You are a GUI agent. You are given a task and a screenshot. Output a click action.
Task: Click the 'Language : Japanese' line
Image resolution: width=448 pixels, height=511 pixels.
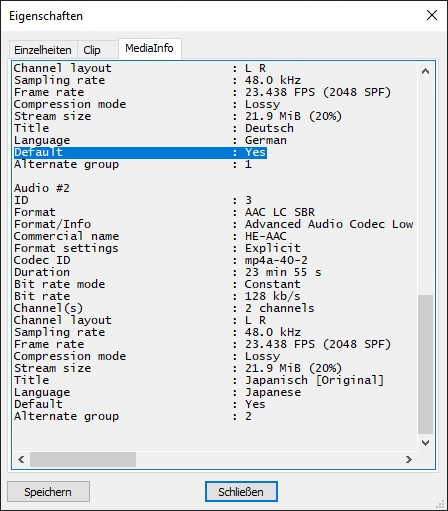[x=157, y=392]
